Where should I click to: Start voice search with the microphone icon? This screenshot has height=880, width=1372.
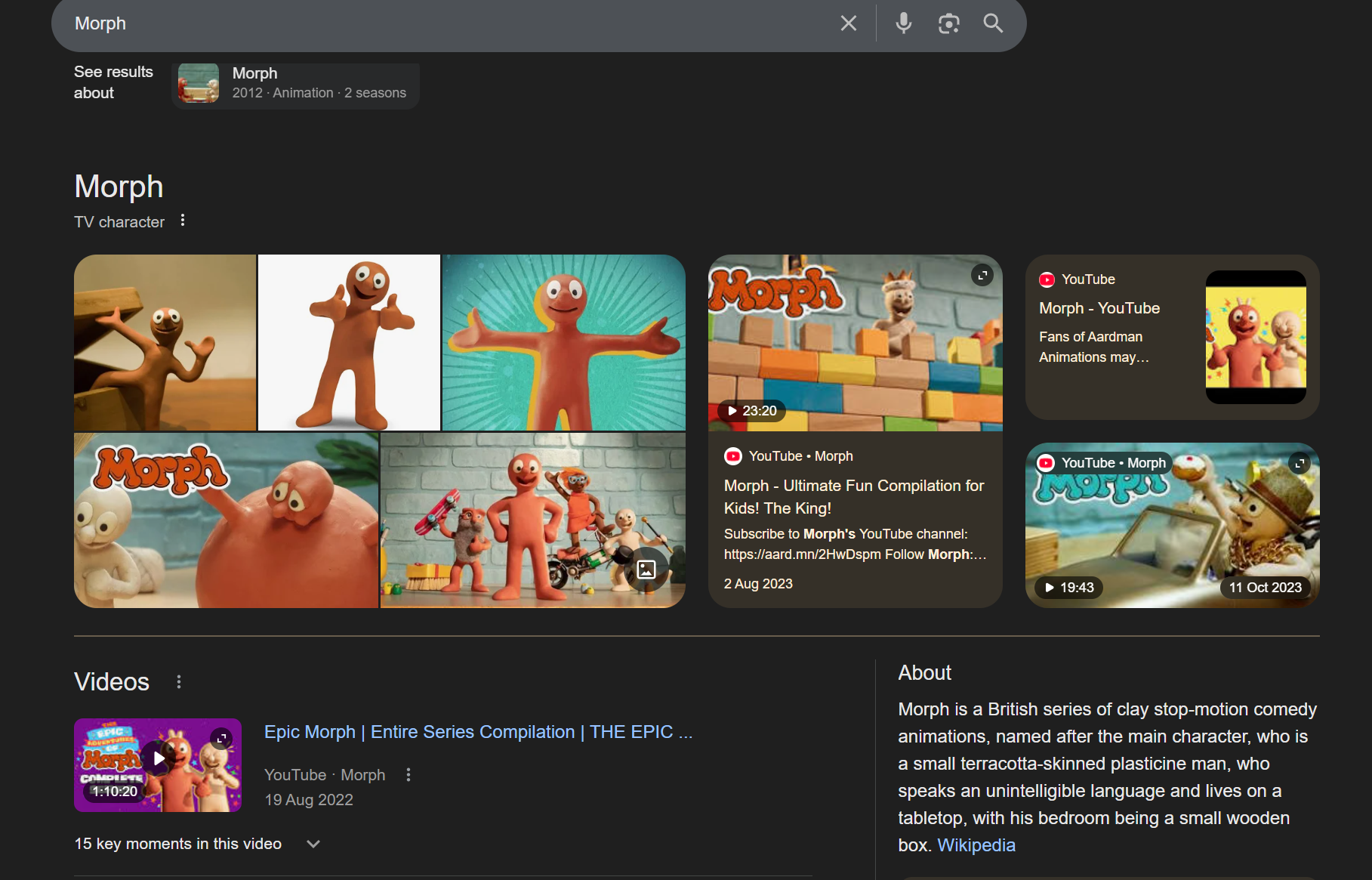pyautogui.click(x=904, y=23)
